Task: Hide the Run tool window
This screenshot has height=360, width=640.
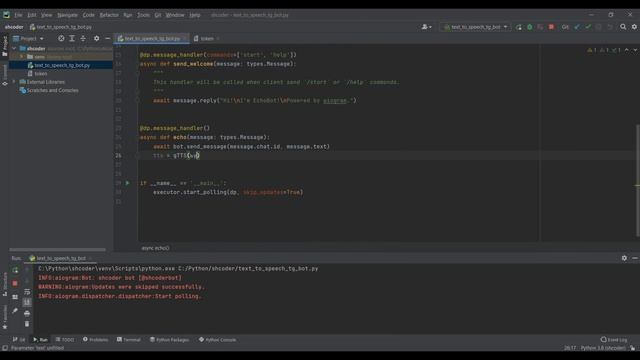Action: 635,258
